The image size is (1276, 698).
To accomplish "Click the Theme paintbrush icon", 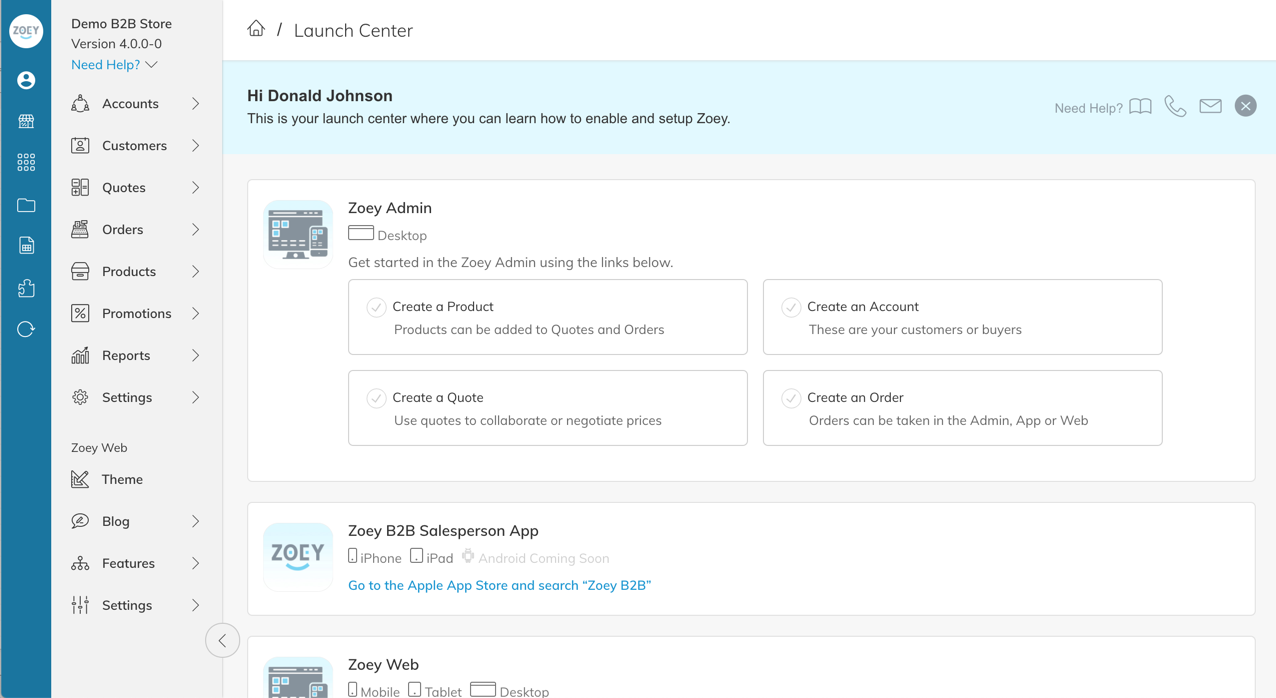I will (x=80, y=479).
